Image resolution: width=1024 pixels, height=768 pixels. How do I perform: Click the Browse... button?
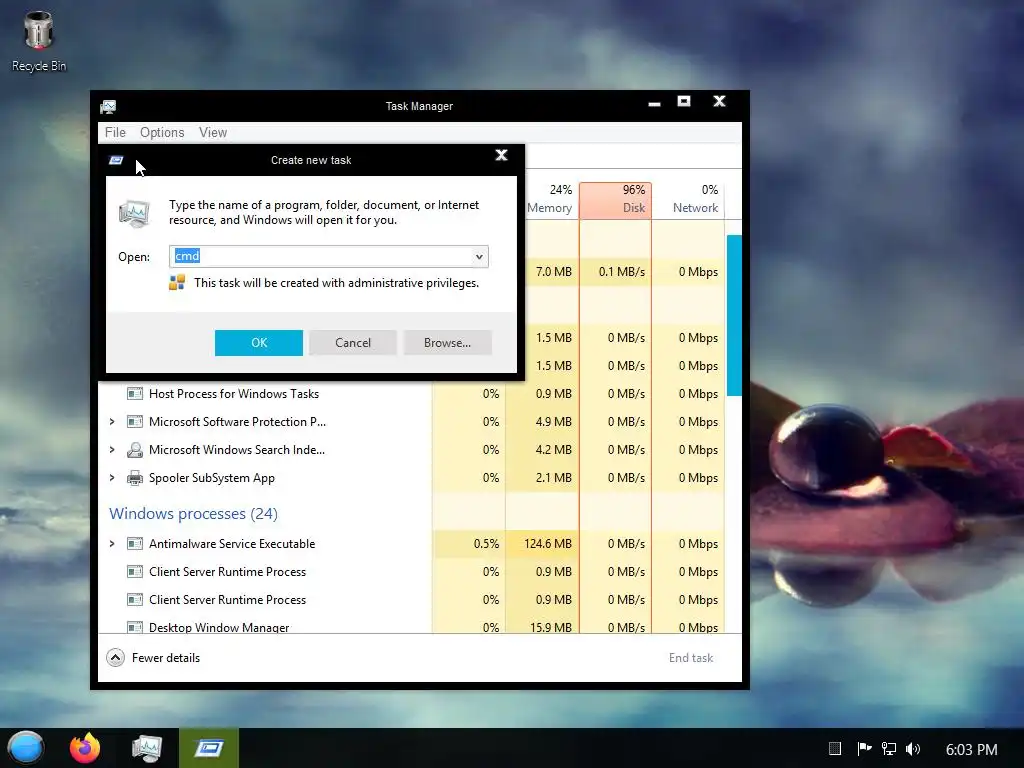pos(447,343)
